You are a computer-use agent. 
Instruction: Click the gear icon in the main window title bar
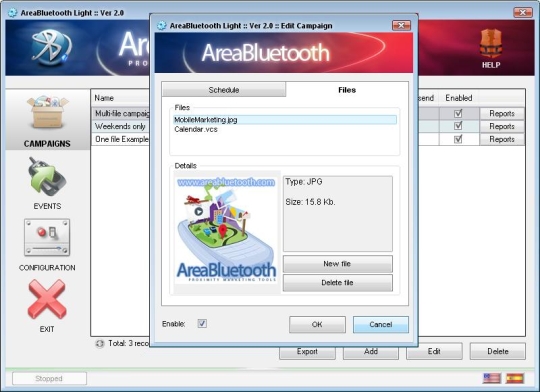coord(12,13)
